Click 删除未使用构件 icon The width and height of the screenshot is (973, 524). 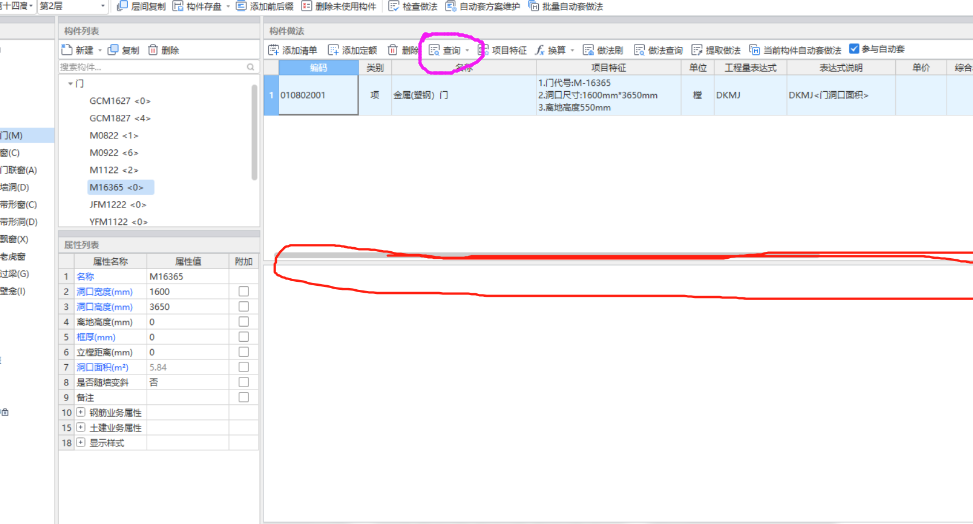[x=307, y=6]
